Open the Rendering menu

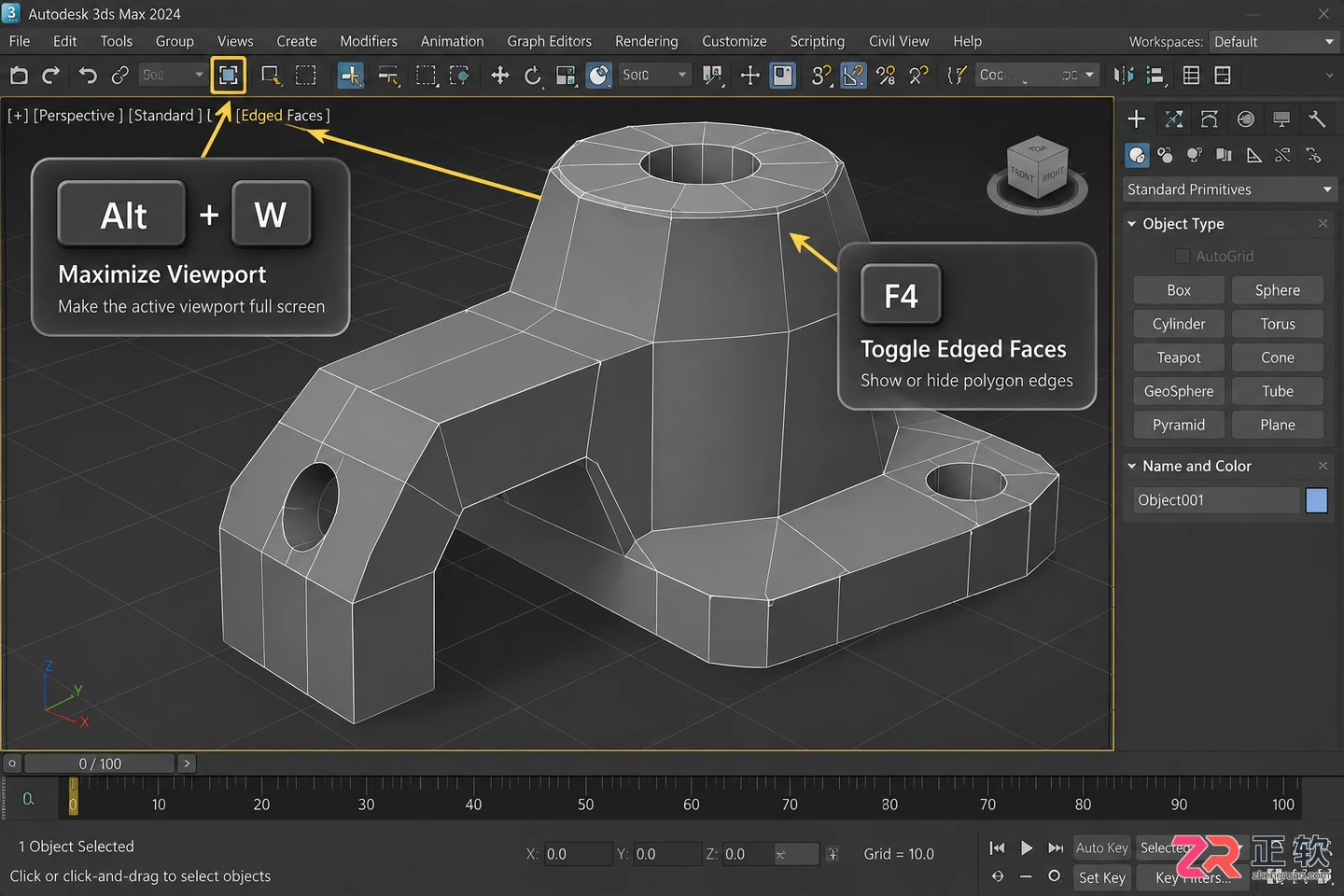tap(646, 41)
